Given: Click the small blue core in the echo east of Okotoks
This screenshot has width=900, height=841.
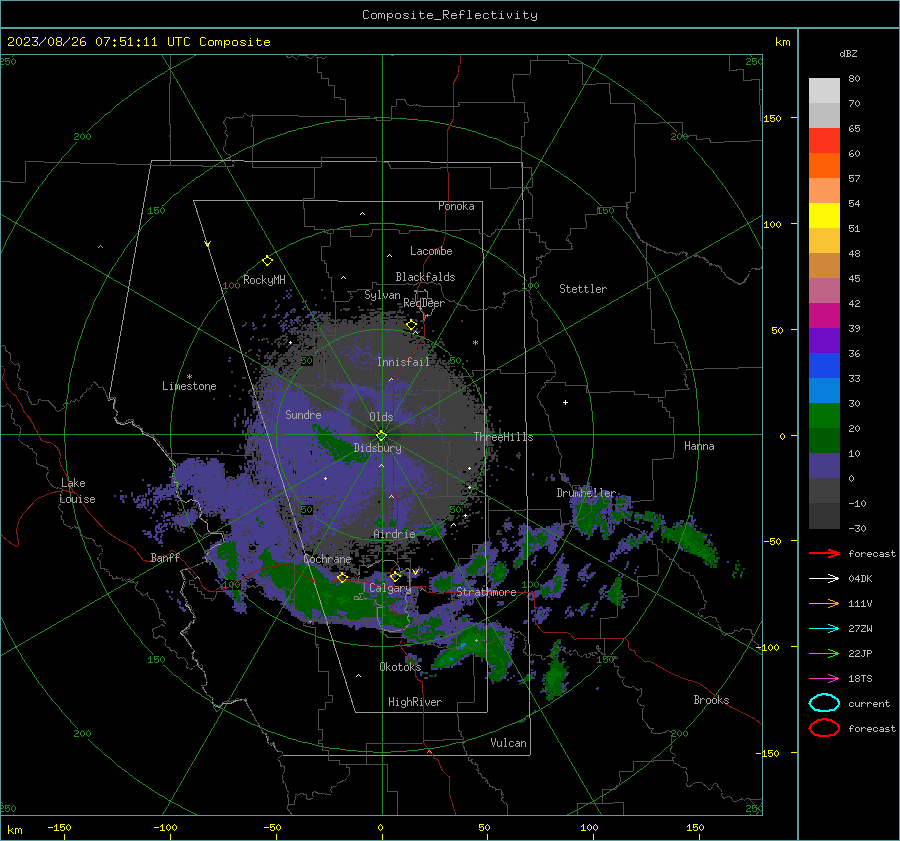Looking at the screenshot, I should tap(463, 646).
